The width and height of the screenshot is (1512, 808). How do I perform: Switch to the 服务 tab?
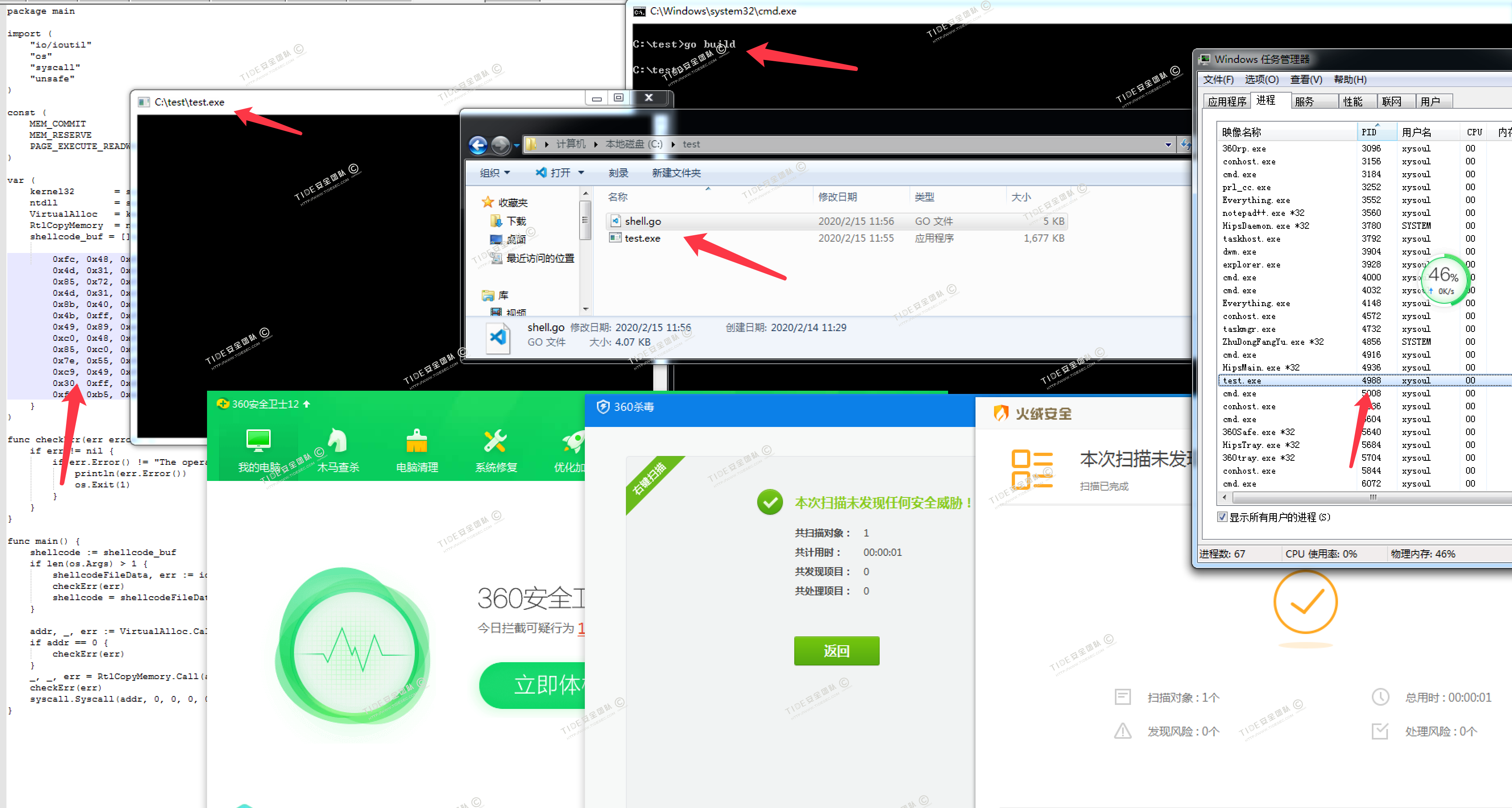click(x=1304, y=102)
